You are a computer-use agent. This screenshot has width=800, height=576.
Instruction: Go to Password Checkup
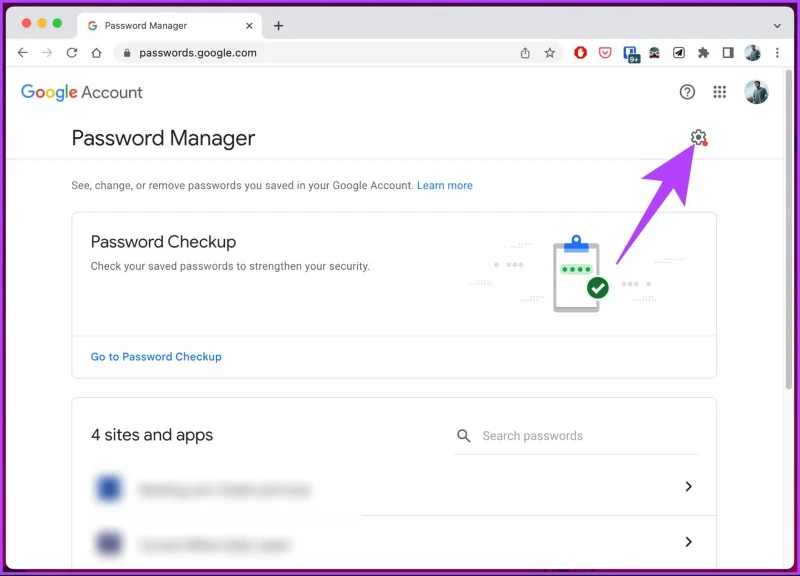156,357
